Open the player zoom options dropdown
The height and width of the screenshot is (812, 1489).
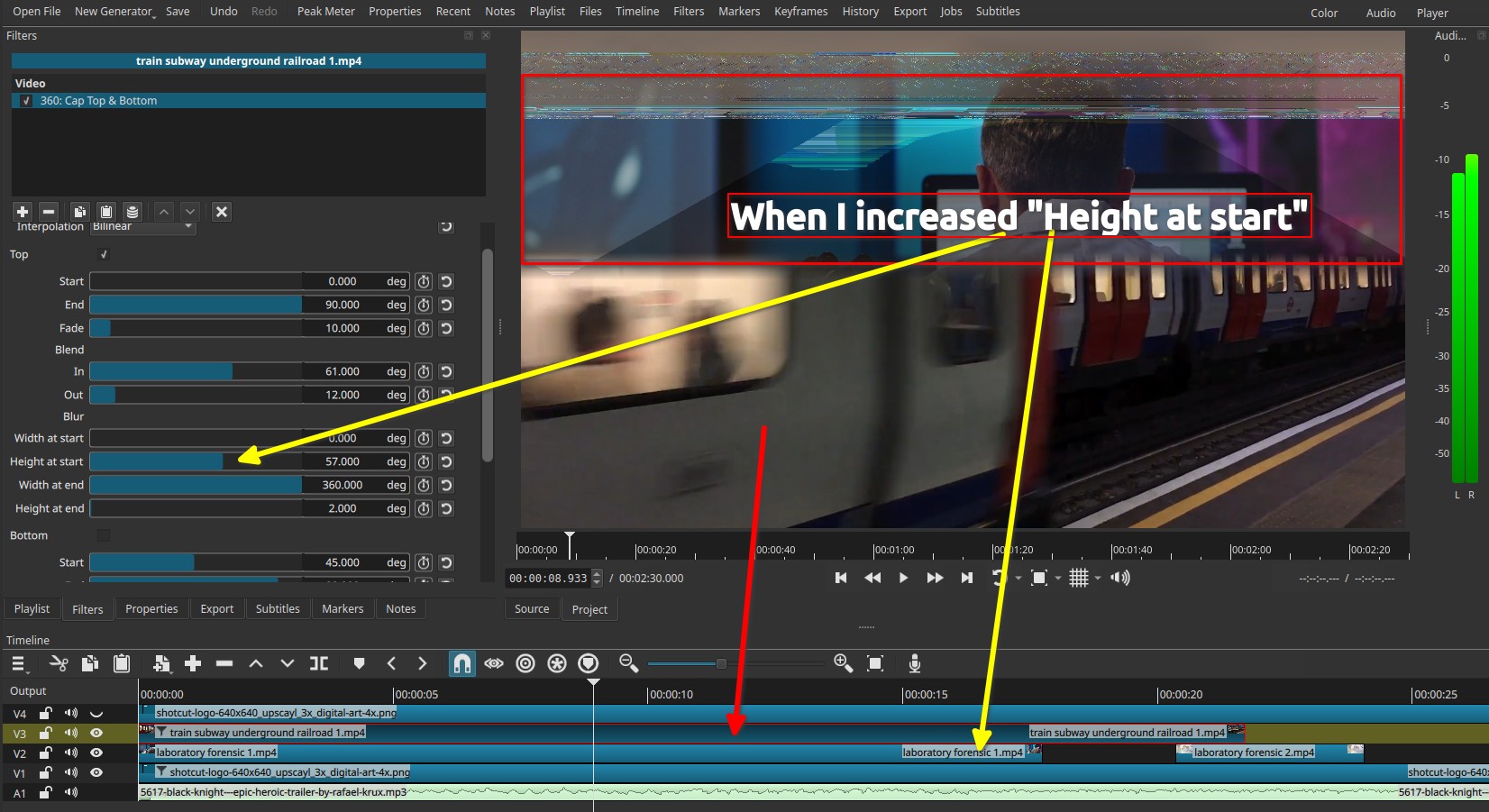(1058, 579)
